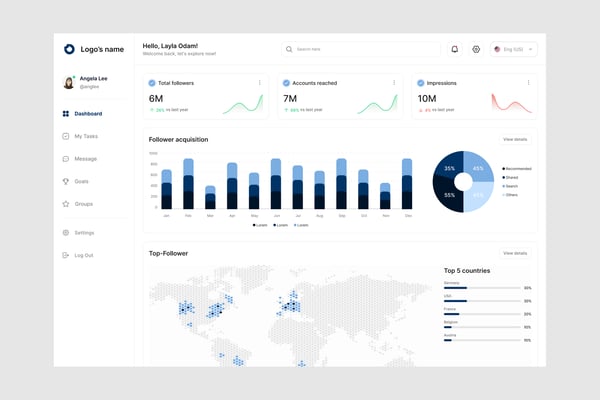Click the Log Out exit icon
Image resolution: width=600 pixels, height=400 pixels.
(x=66, y=255)
